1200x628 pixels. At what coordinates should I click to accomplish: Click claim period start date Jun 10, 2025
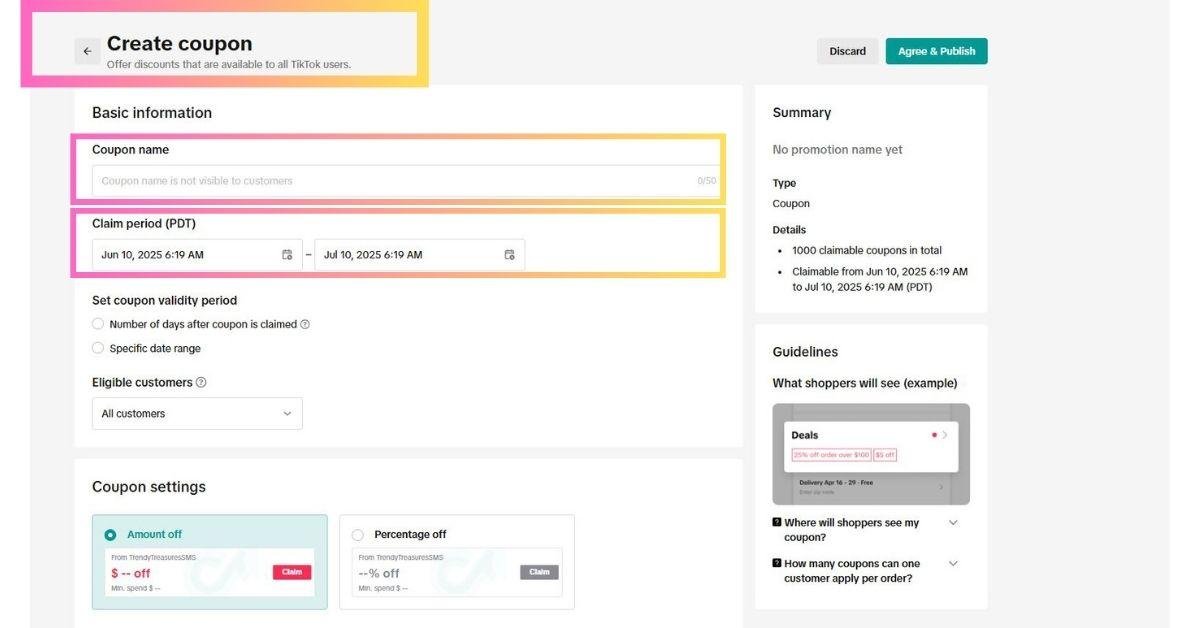coord(197,255)
